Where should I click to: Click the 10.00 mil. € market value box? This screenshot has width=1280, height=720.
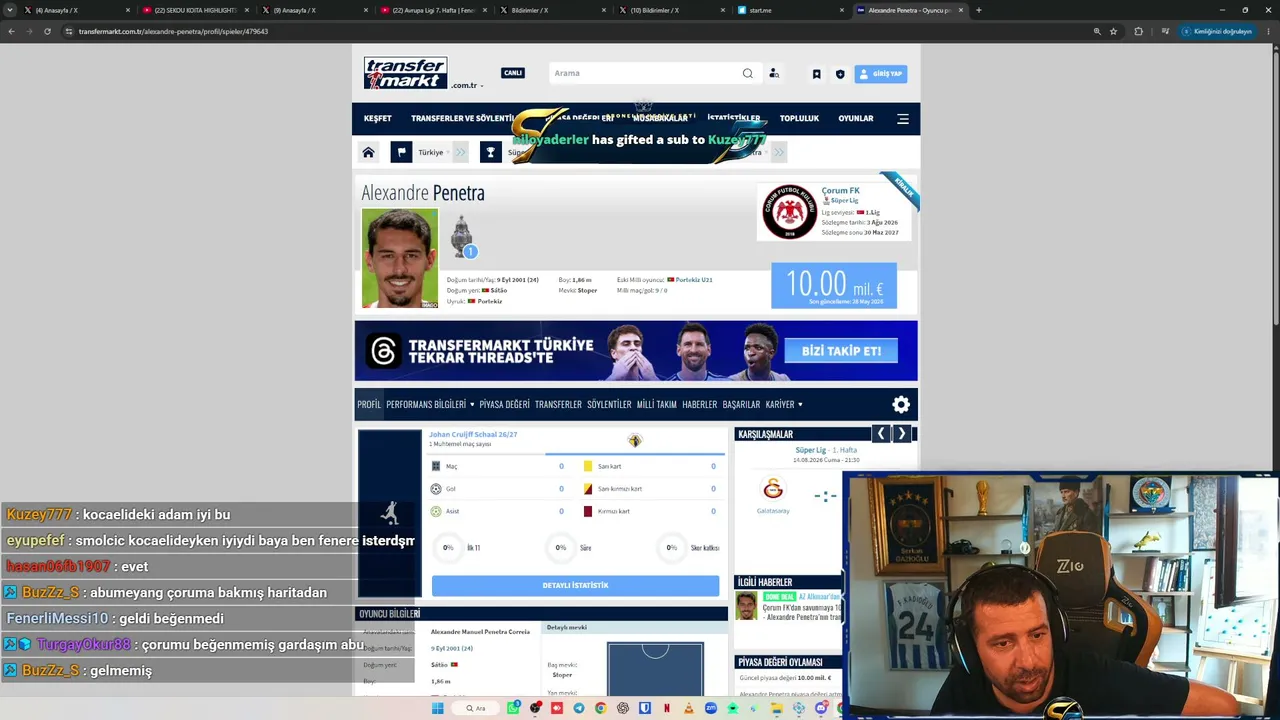[x=834, y=286]
